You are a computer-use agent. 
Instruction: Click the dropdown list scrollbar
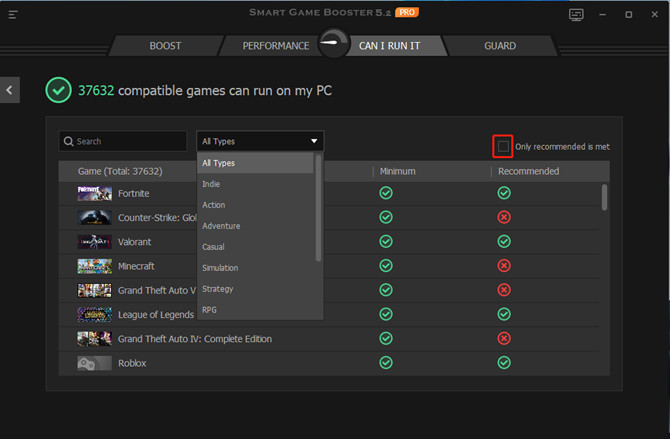click(318, 208)
